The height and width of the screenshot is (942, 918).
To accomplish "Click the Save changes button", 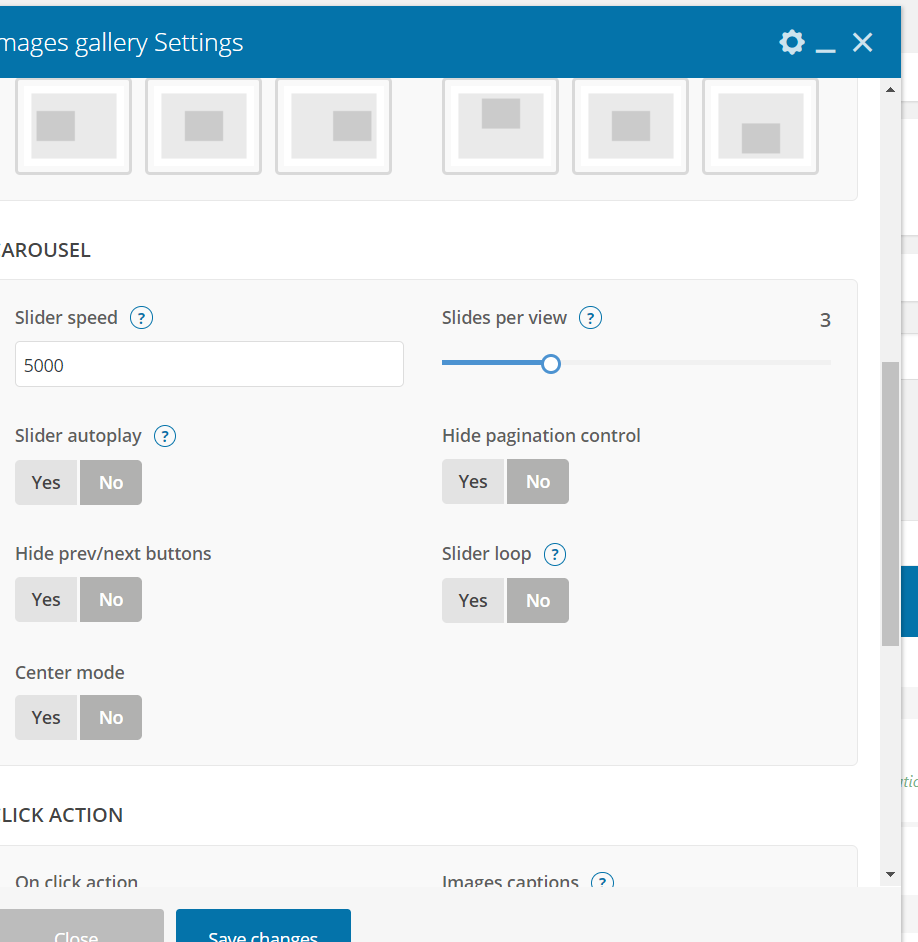I will point(263,926).
